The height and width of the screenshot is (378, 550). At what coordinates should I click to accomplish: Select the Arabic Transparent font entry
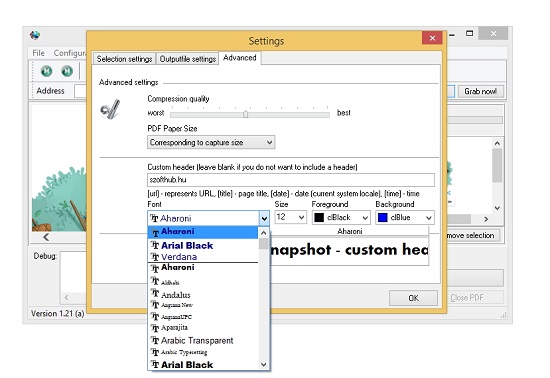point(203,340)
